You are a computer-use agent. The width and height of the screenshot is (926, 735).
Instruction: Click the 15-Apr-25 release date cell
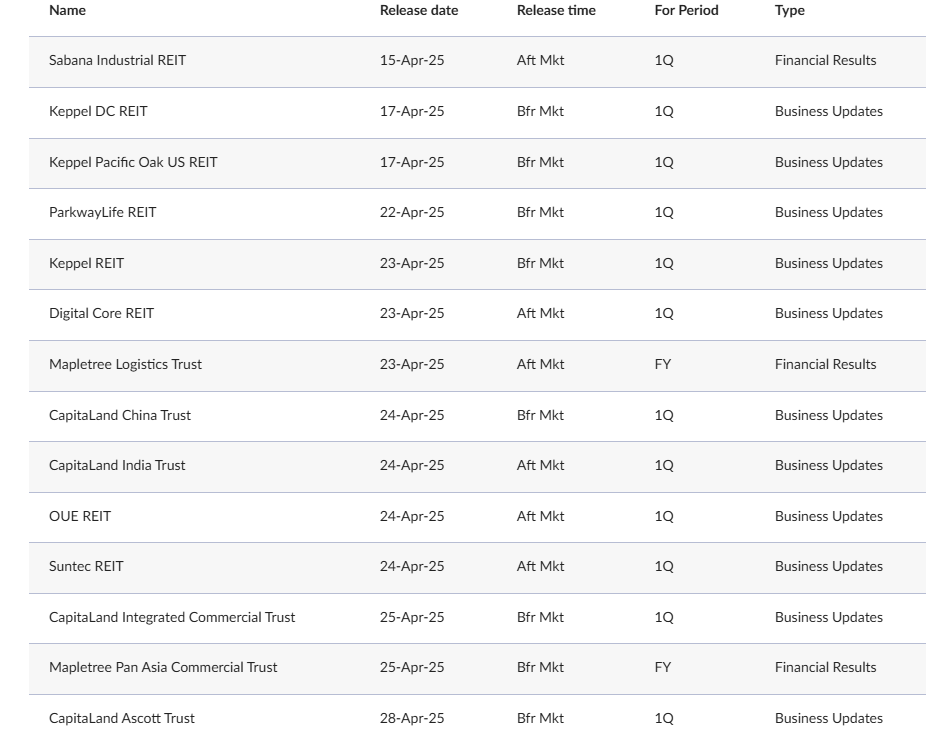pyautogui.click(x=411, y=60)
